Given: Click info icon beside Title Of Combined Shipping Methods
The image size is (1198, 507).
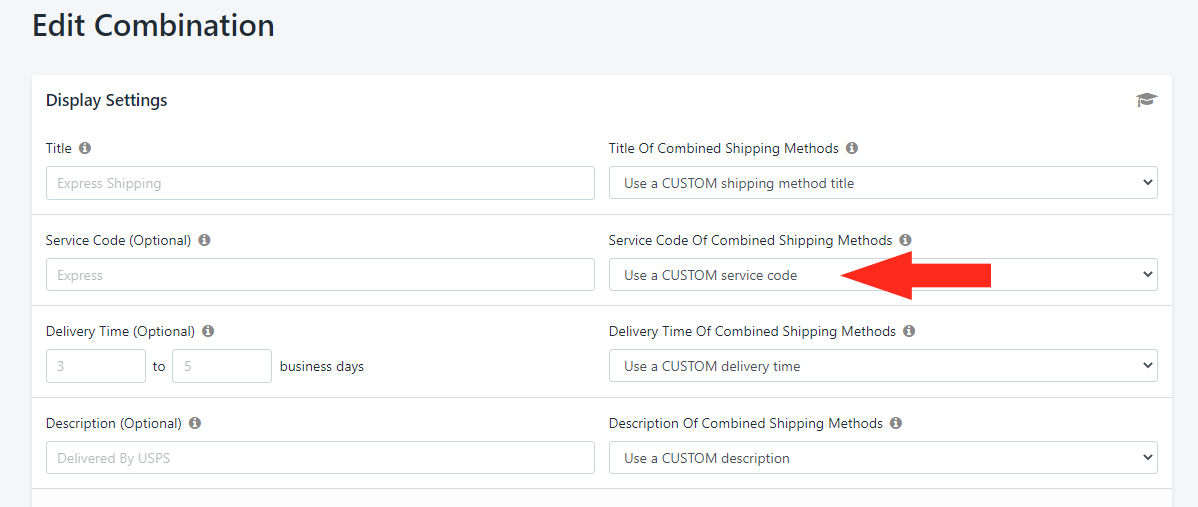Looking at the screenshot, I should click(x=852, y=148).
